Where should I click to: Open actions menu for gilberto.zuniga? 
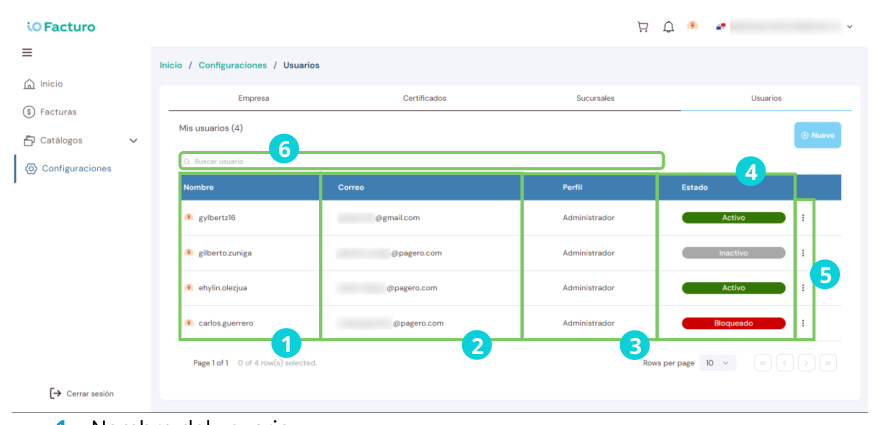[x=803, y=253]
